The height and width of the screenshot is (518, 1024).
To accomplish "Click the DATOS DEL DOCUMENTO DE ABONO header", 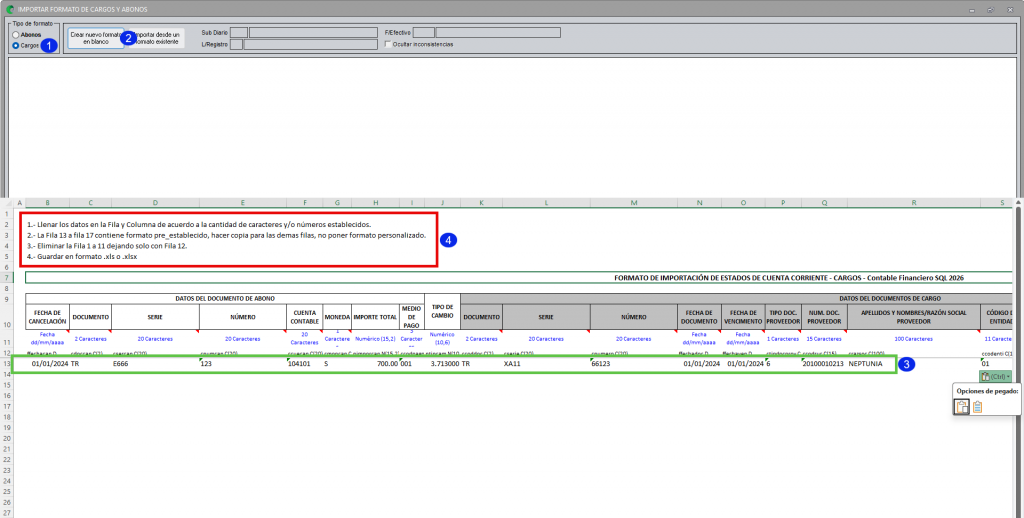I will coord(225,299).
